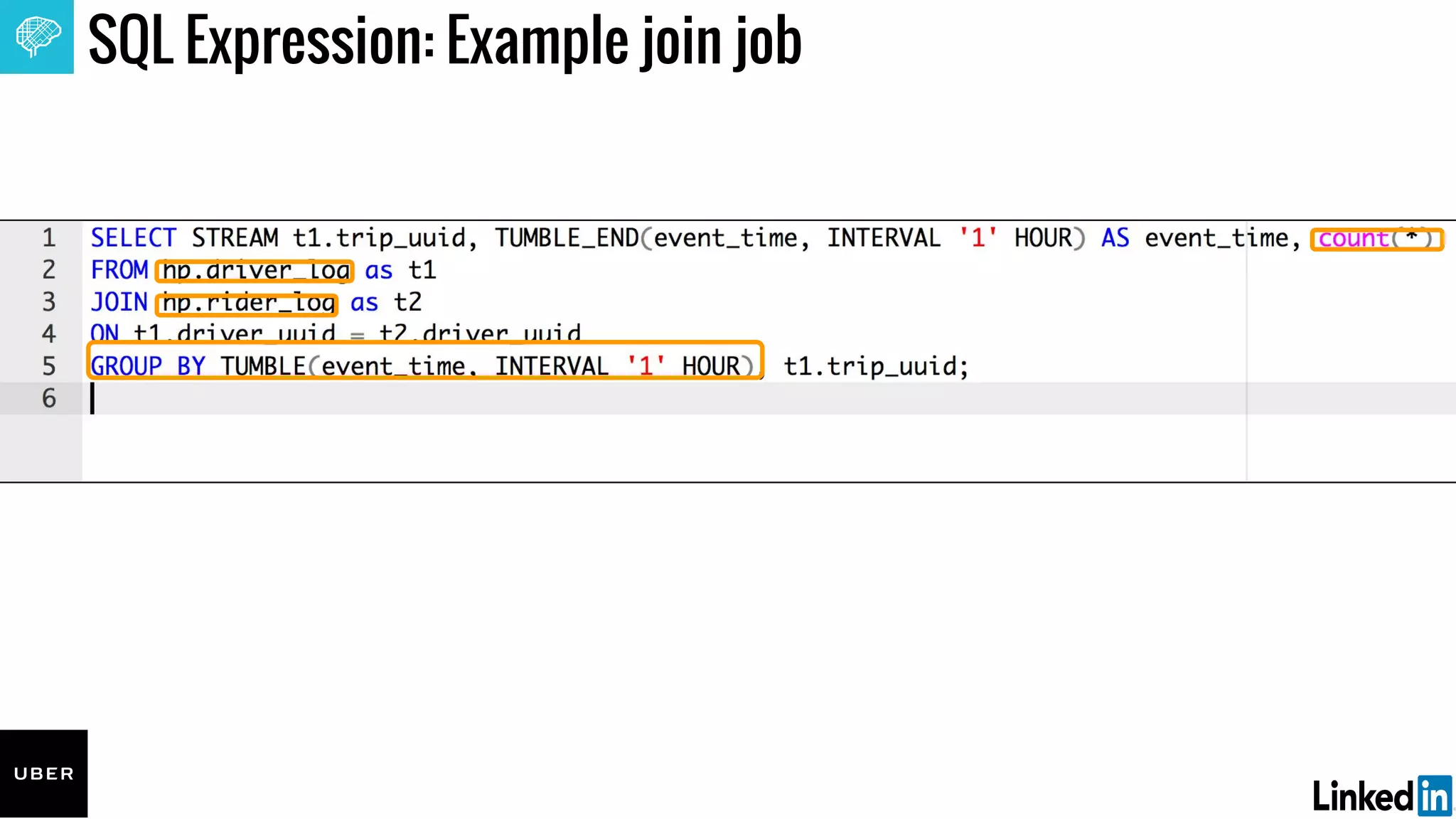The width and height of the screenshot is (1456, 819).
Task: Click 't2.driver_uuid' on line 4
Action: point(480,333)
